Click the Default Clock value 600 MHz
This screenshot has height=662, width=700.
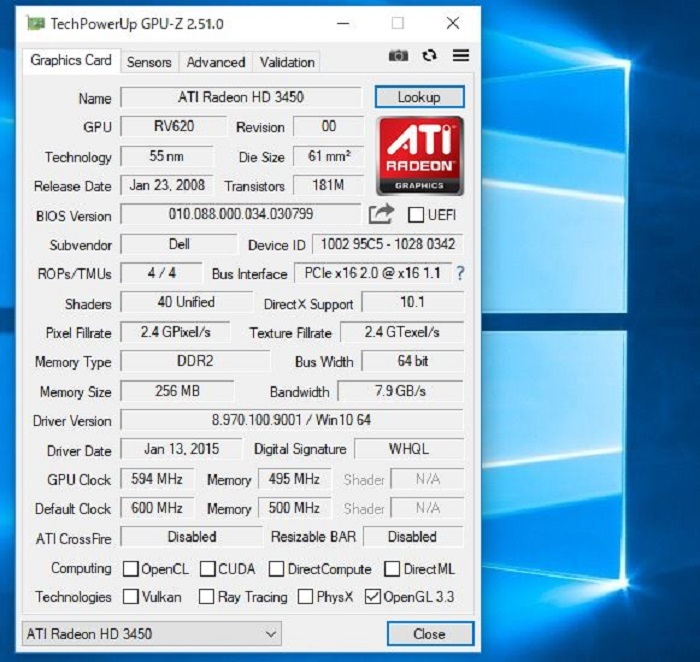157,508
